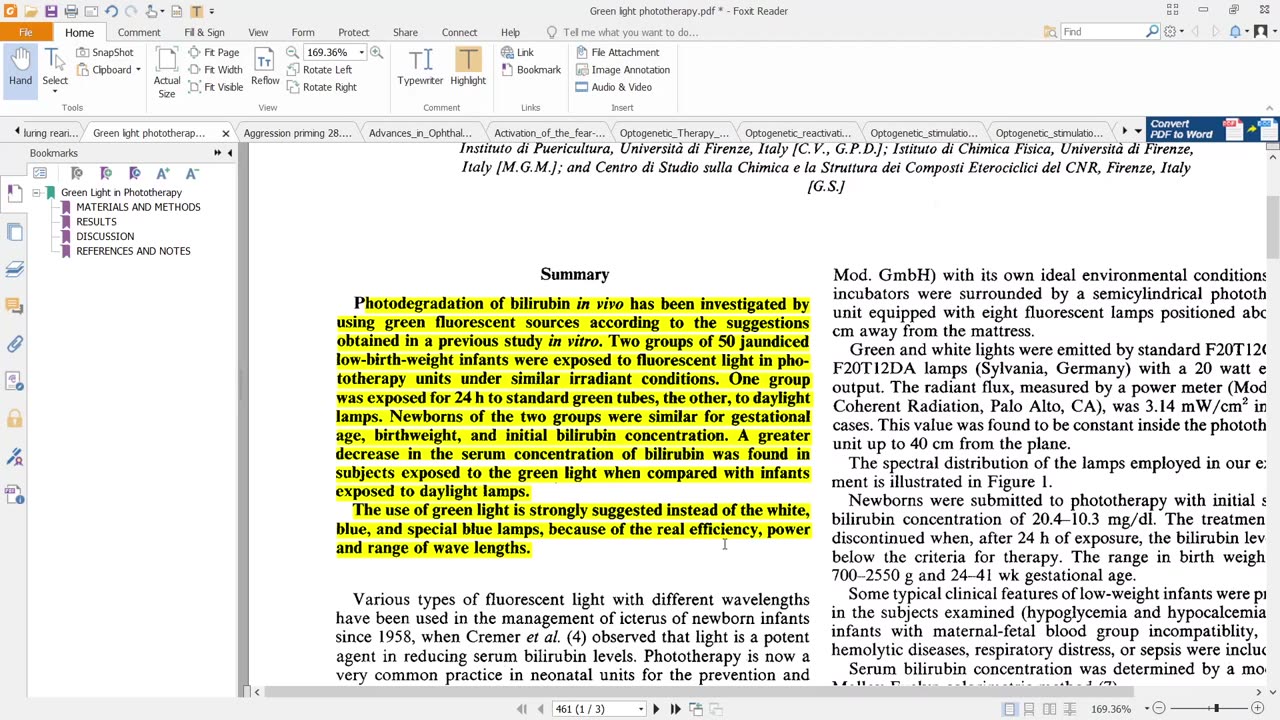Increase bookmark font size (A+)
This screenshot has width=1280, height=720.
coord(163,173)
